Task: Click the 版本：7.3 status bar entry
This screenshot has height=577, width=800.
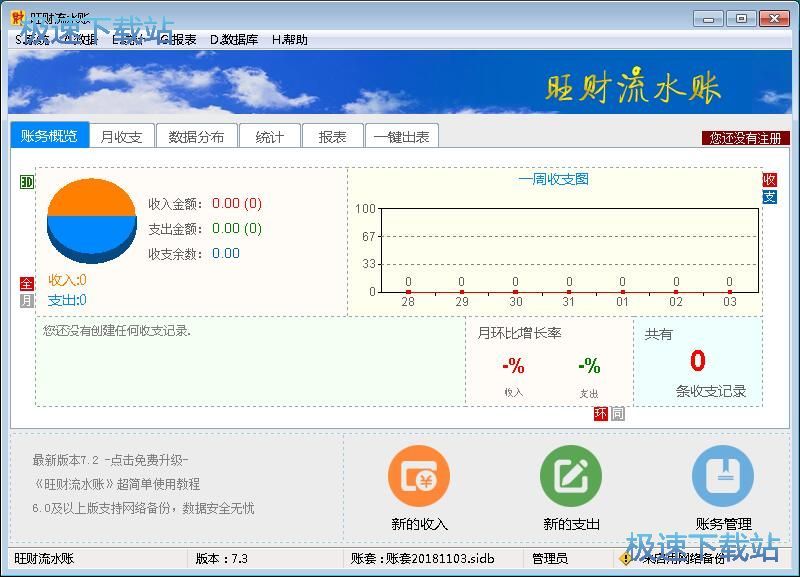Action: tap(221, 559)
